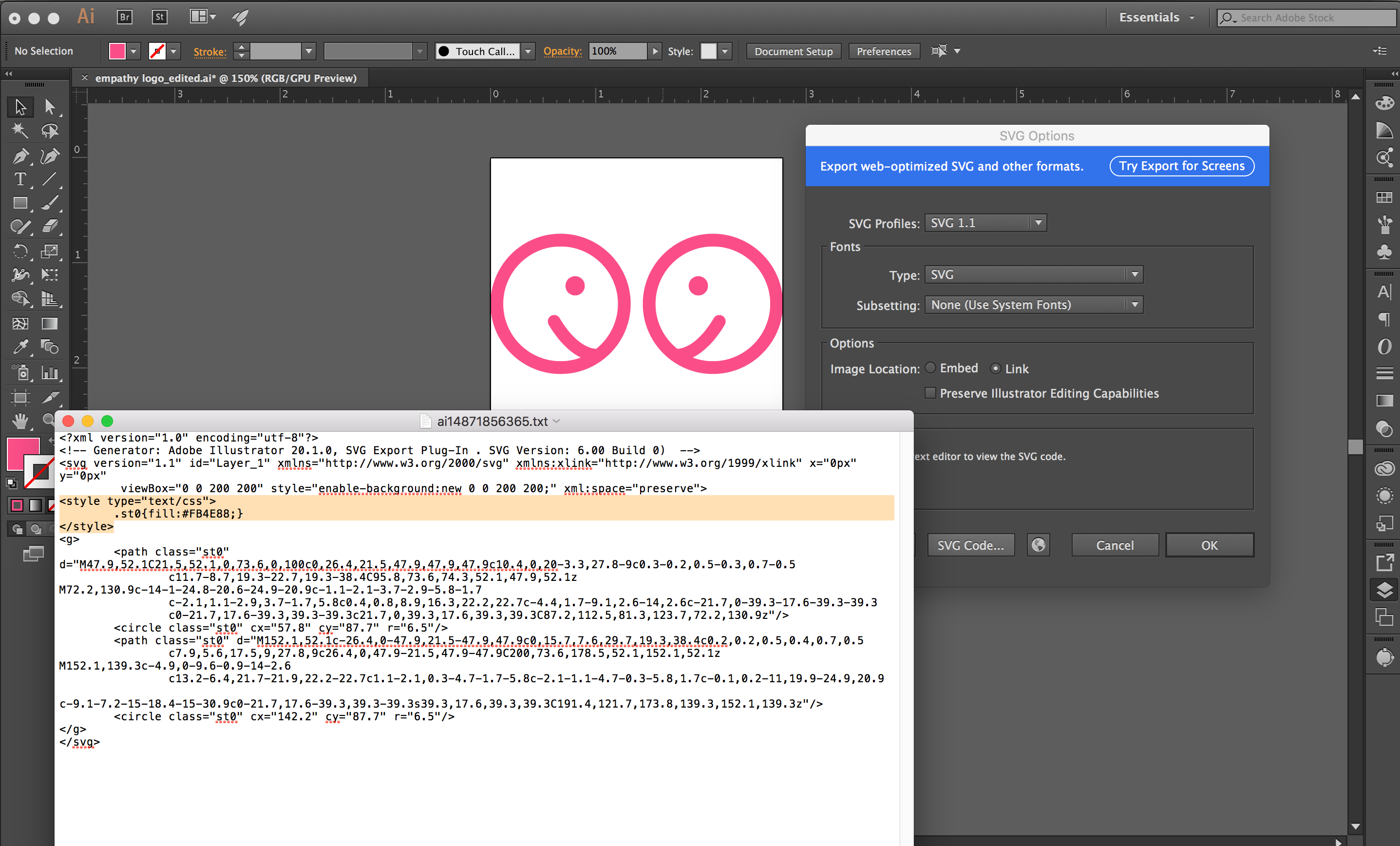Screen dimensions: 1400x846
Task: Select the Link image location radio
Action: [996, 368]
